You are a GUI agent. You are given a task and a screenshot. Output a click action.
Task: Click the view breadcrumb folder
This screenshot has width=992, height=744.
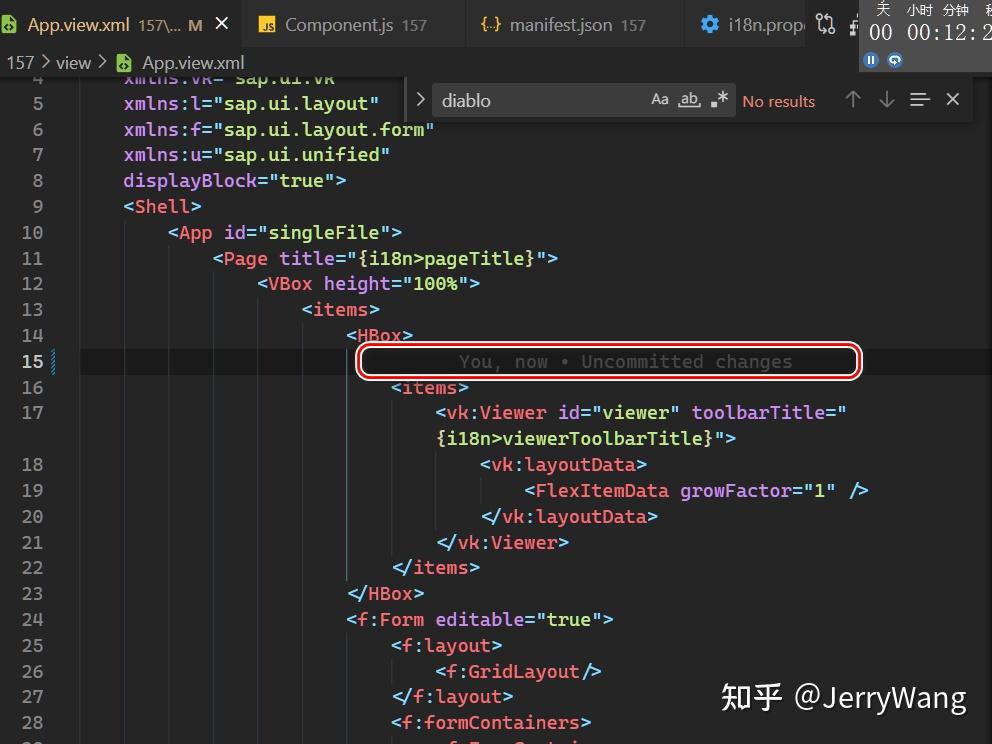tap(73, 63)
